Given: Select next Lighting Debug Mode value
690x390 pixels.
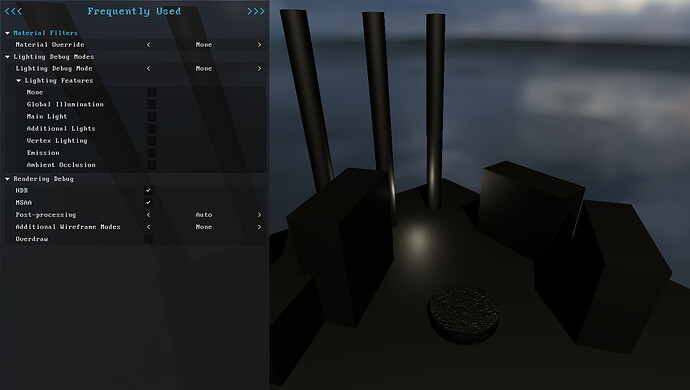Looking at the screenshot, I should coord(259,68).
